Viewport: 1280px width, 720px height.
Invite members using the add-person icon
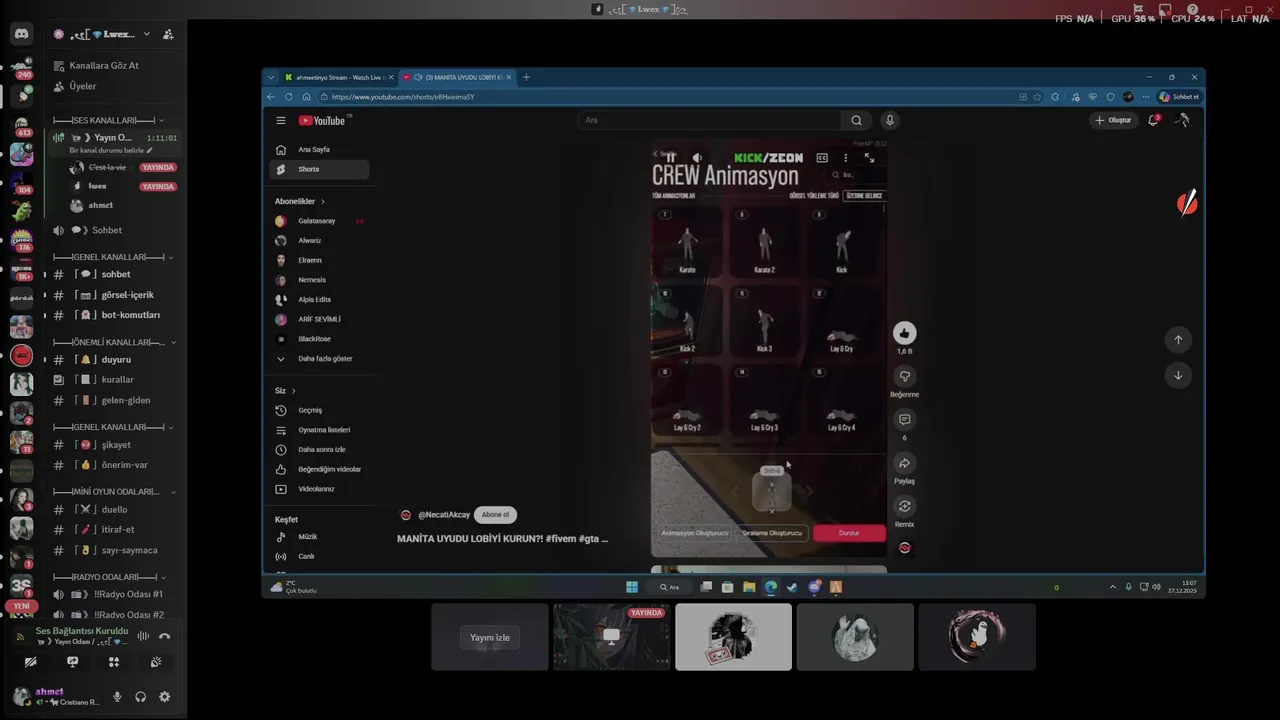pyautogui.click(x=168, y=34)
